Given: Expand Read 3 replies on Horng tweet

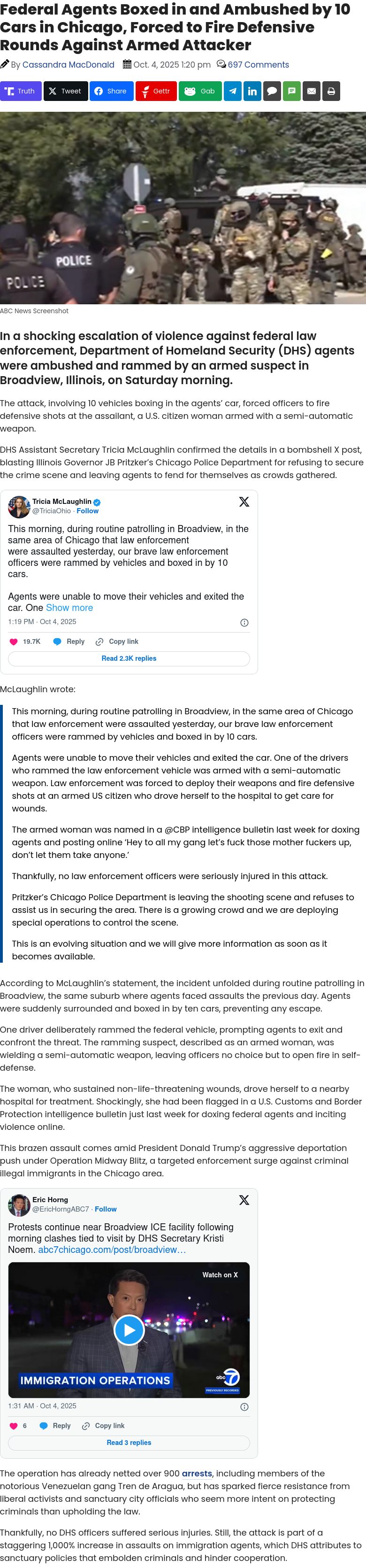Looking at the screenshot, I should point(129,1443).
